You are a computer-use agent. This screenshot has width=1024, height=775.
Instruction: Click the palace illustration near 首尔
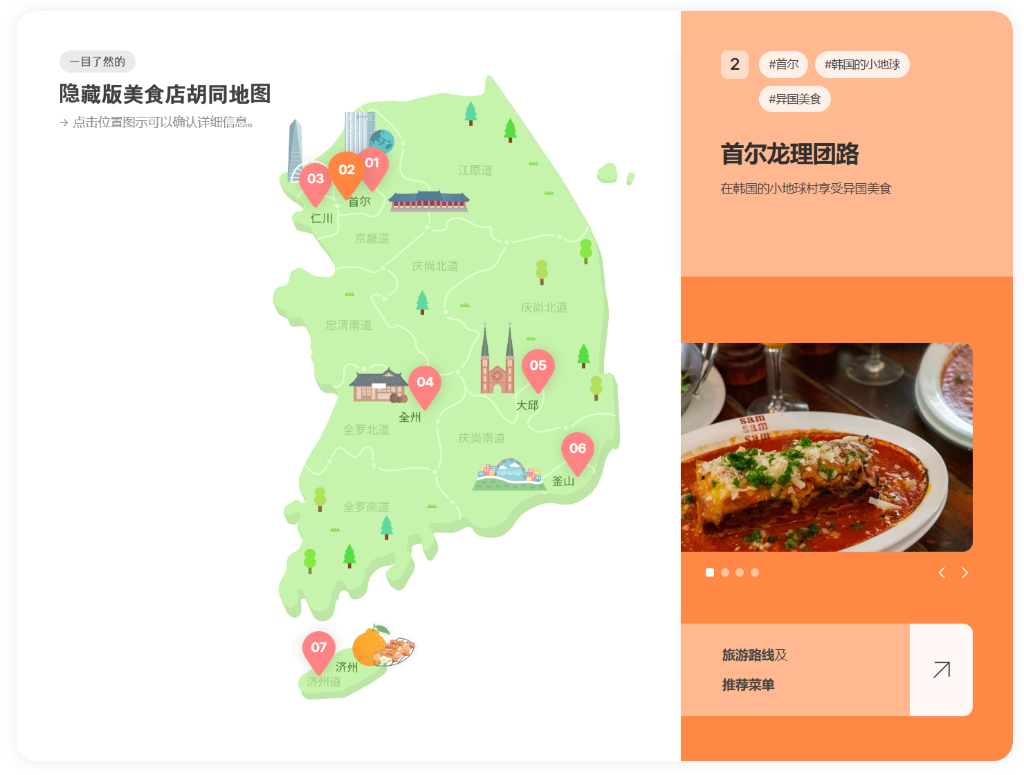coord(429,201)
